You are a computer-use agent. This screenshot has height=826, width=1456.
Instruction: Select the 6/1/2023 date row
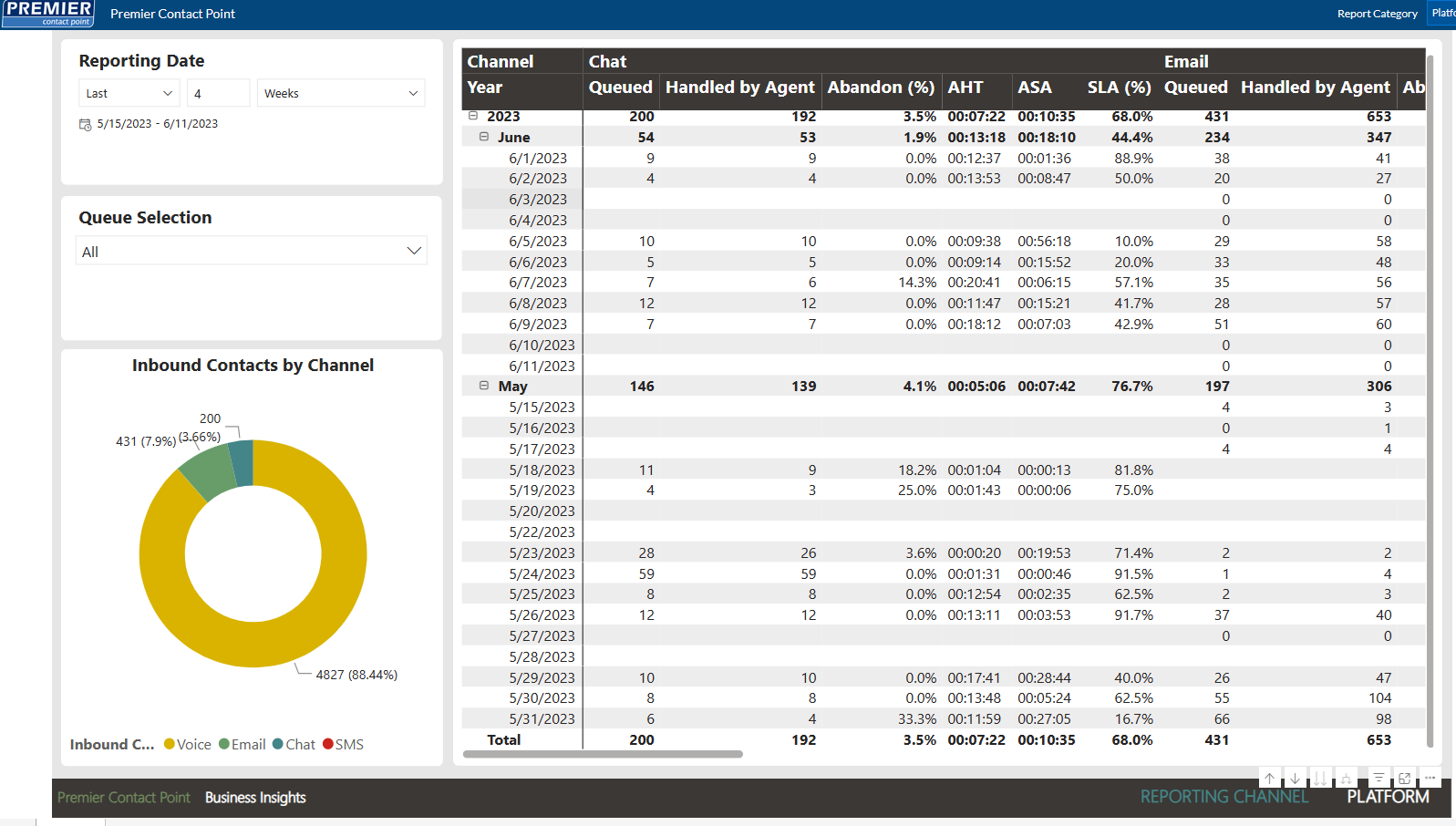tap(538, 158)
